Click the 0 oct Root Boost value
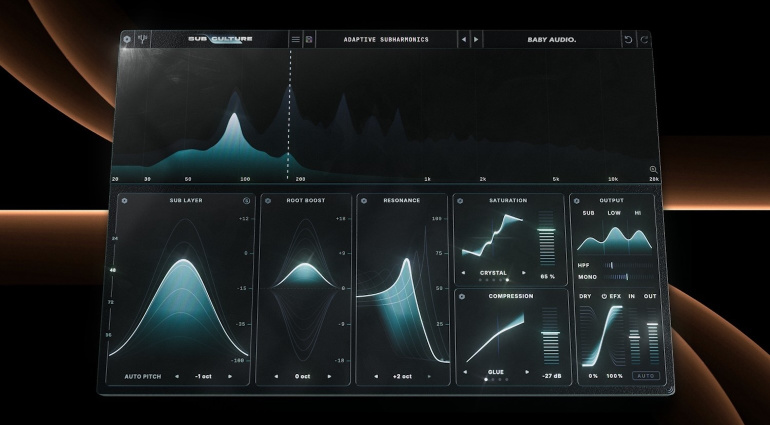This screenshot has width=770, height=425. [x=302, y=376]
